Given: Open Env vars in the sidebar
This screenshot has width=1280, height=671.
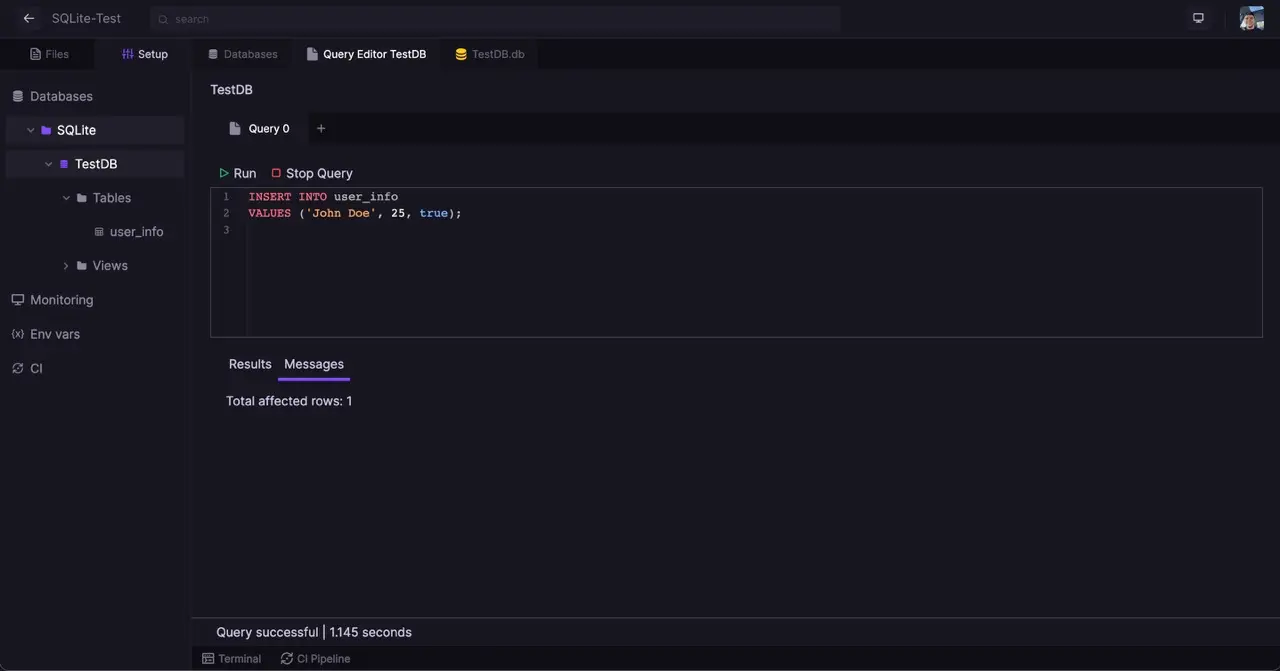Looking at the screenshot, I should tap(54, 334).
